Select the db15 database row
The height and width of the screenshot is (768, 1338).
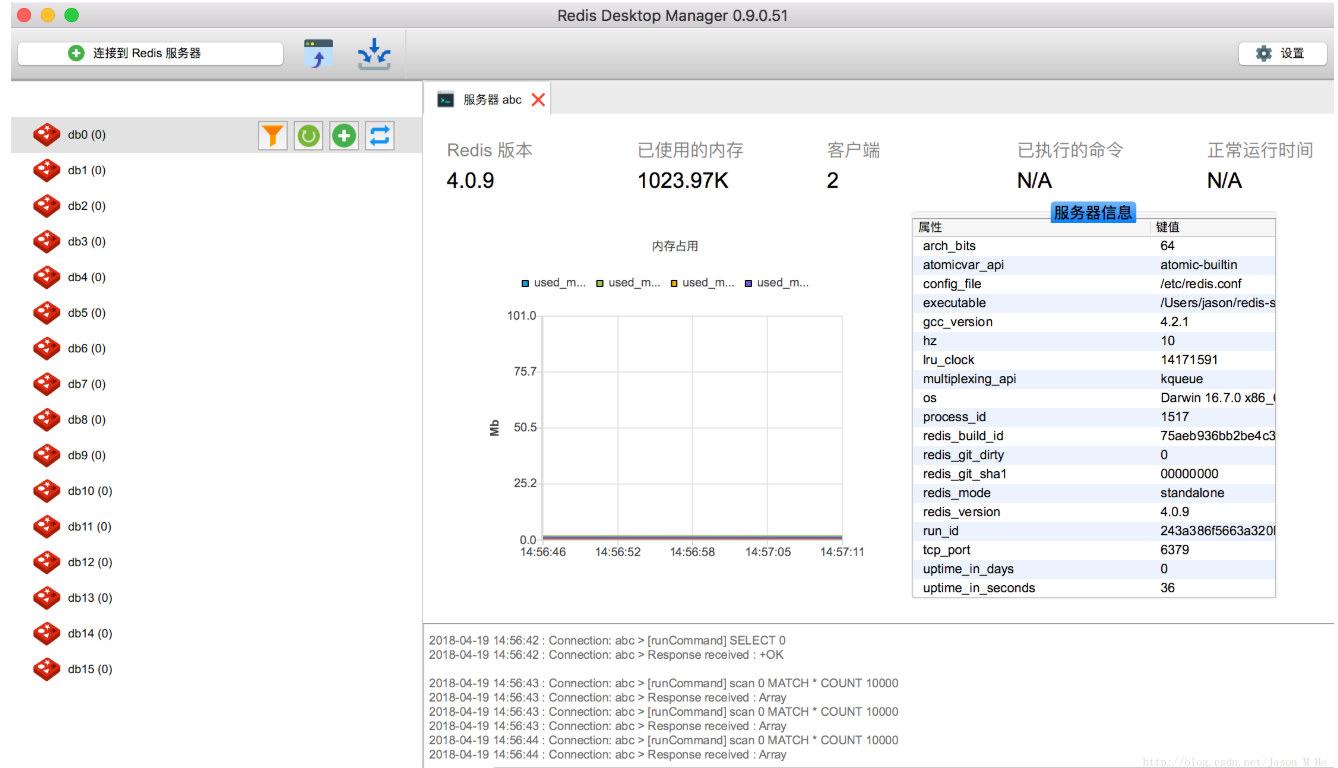[x=217, y=669]
